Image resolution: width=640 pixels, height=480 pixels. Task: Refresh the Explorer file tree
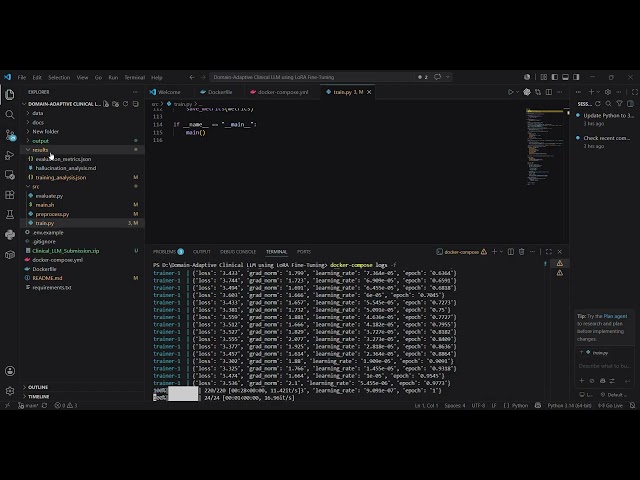pos(126,104)
